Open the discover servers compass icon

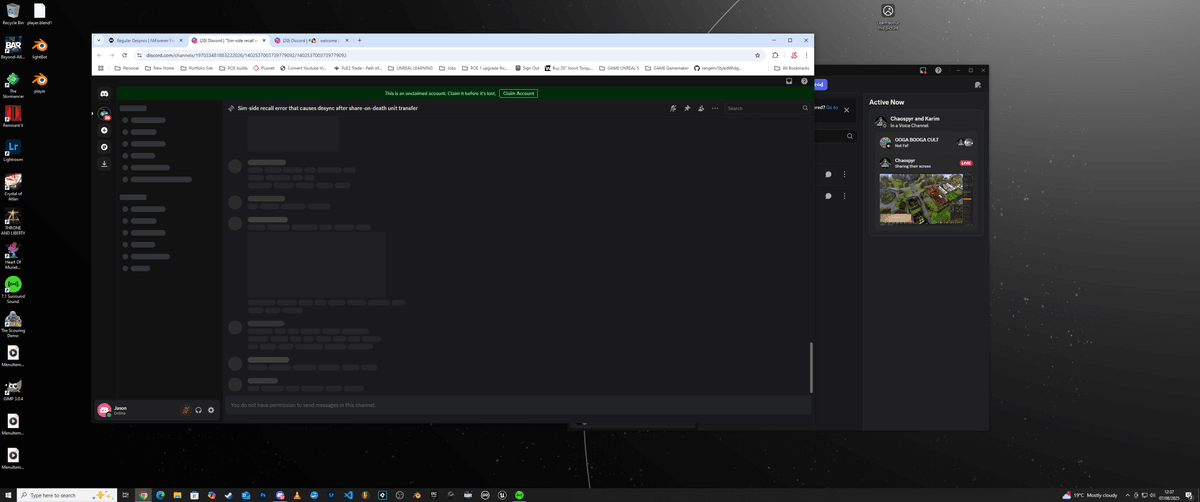(104, 147)
